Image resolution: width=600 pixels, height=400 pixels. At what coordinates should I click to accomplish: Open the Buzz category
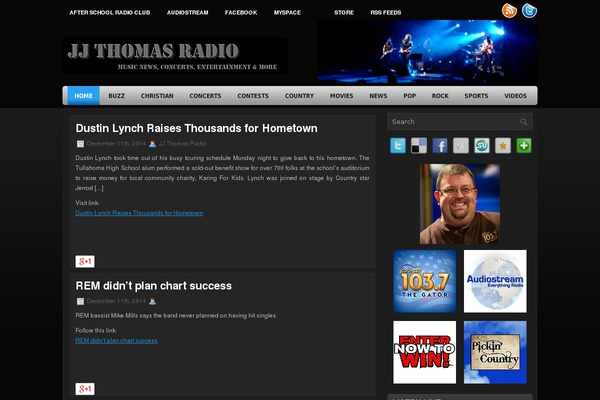point(116,96)
